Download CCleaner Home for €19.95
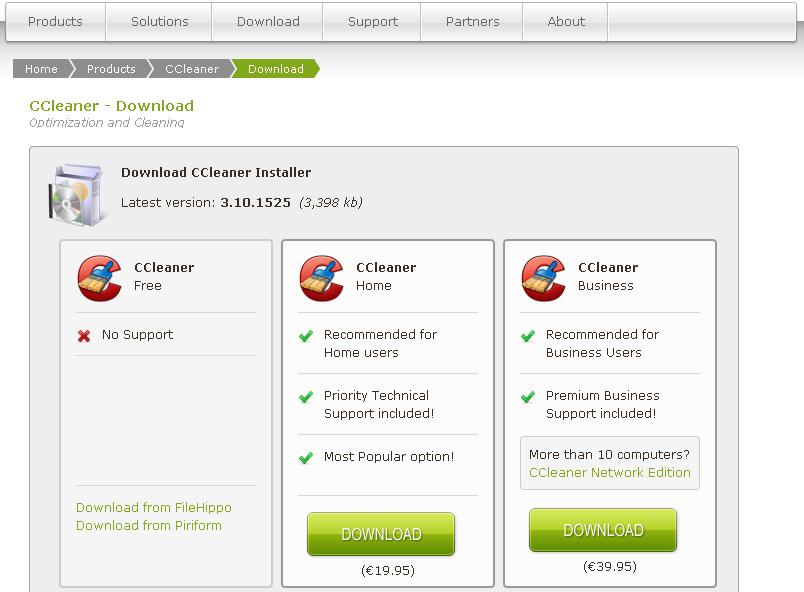The width and height of the screenshot is (804, 592). click(381, 534)
